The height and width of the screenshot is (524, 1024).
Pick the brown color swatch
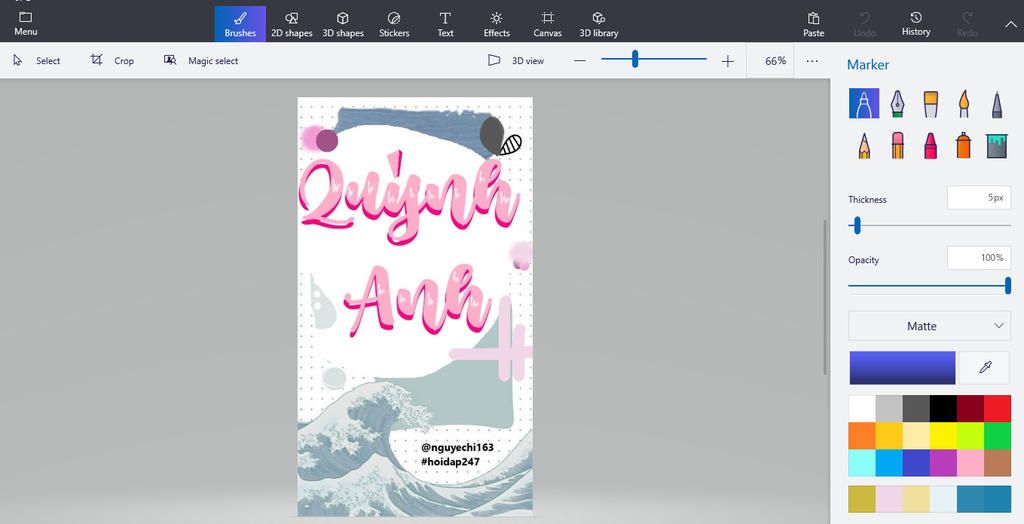tap(997, 463)
